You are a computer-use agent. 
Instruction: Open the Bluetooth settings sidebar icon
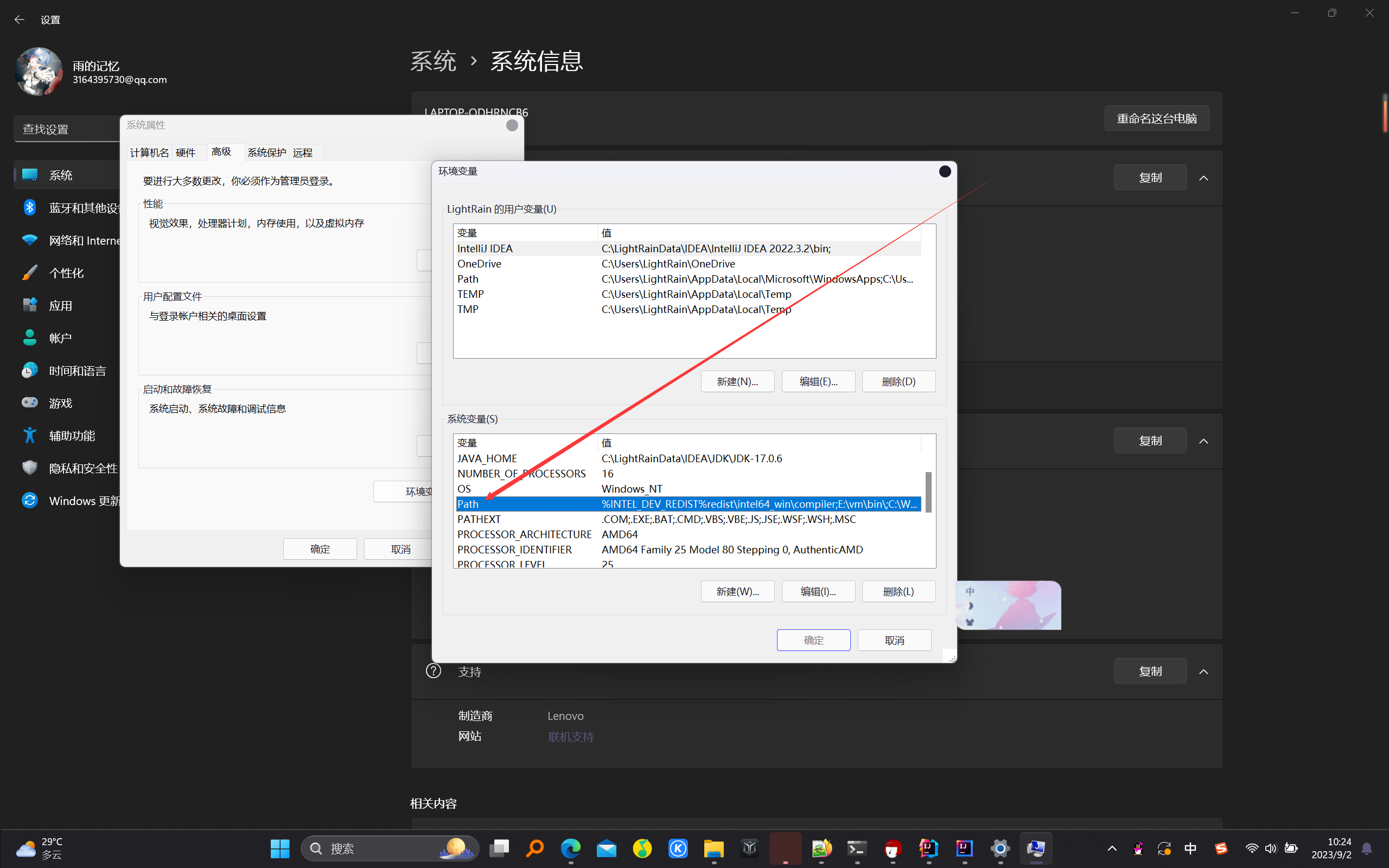[x=29, y=207]
